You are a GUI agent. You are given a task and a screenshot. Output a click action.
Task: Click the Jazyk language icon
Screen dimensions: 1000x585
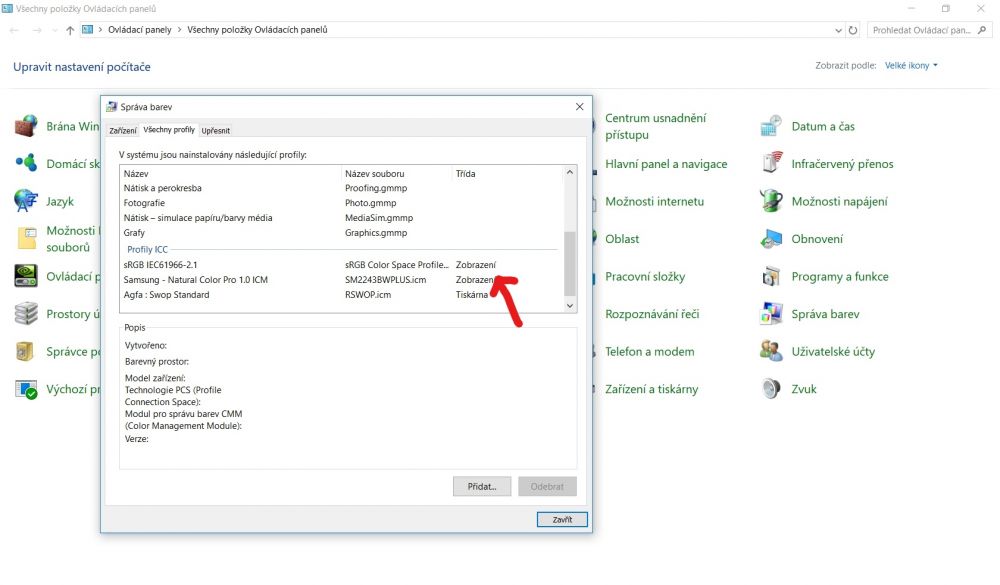(26, 202)
